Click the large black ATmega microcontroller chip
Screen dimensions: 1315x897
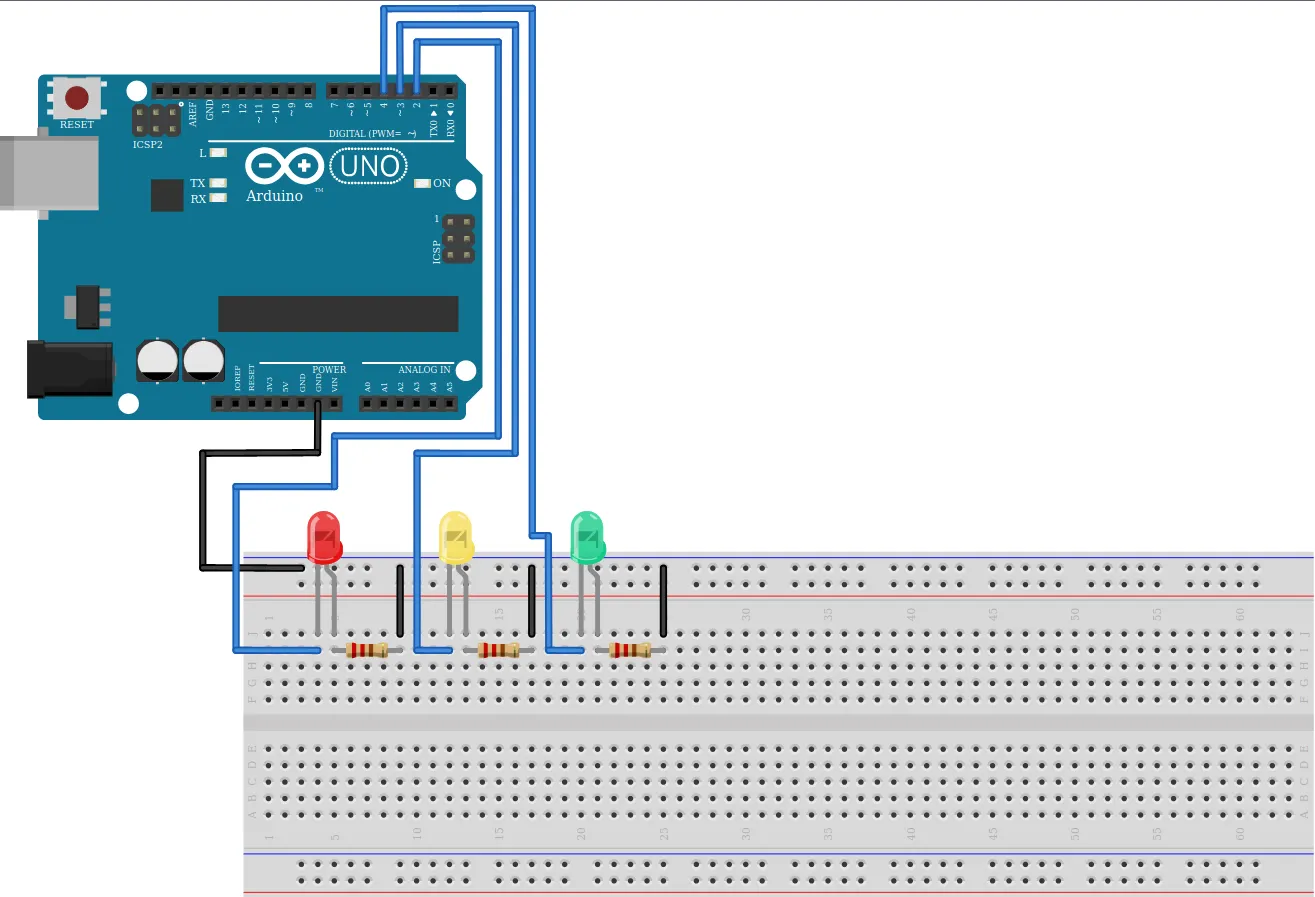click(338, 314)
